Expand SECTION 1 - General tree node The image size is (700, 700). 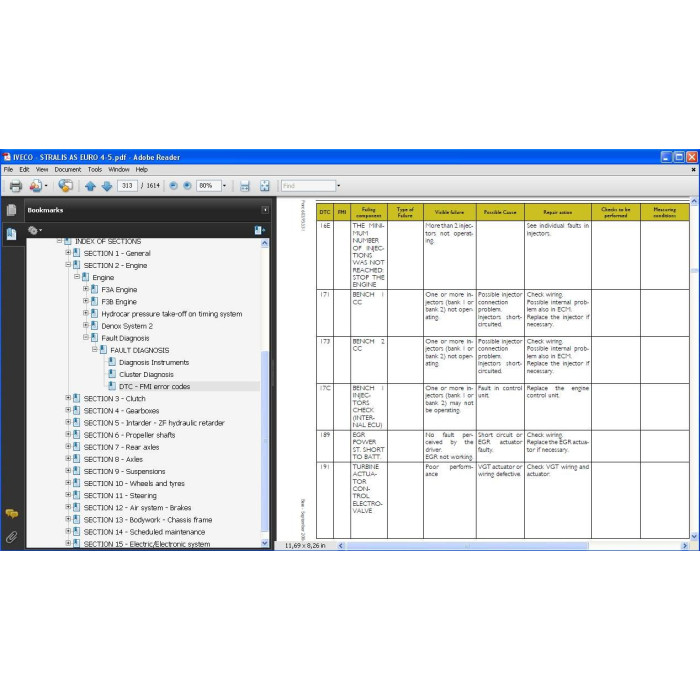pyautogui.click(x=68, y=253)
